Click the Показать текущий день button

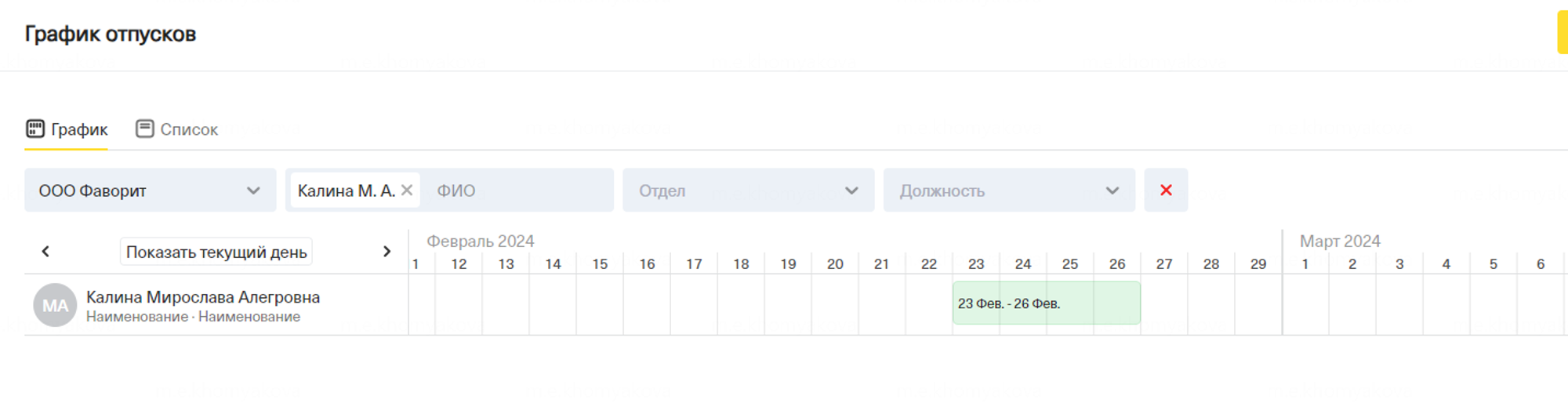coord(216,252)
